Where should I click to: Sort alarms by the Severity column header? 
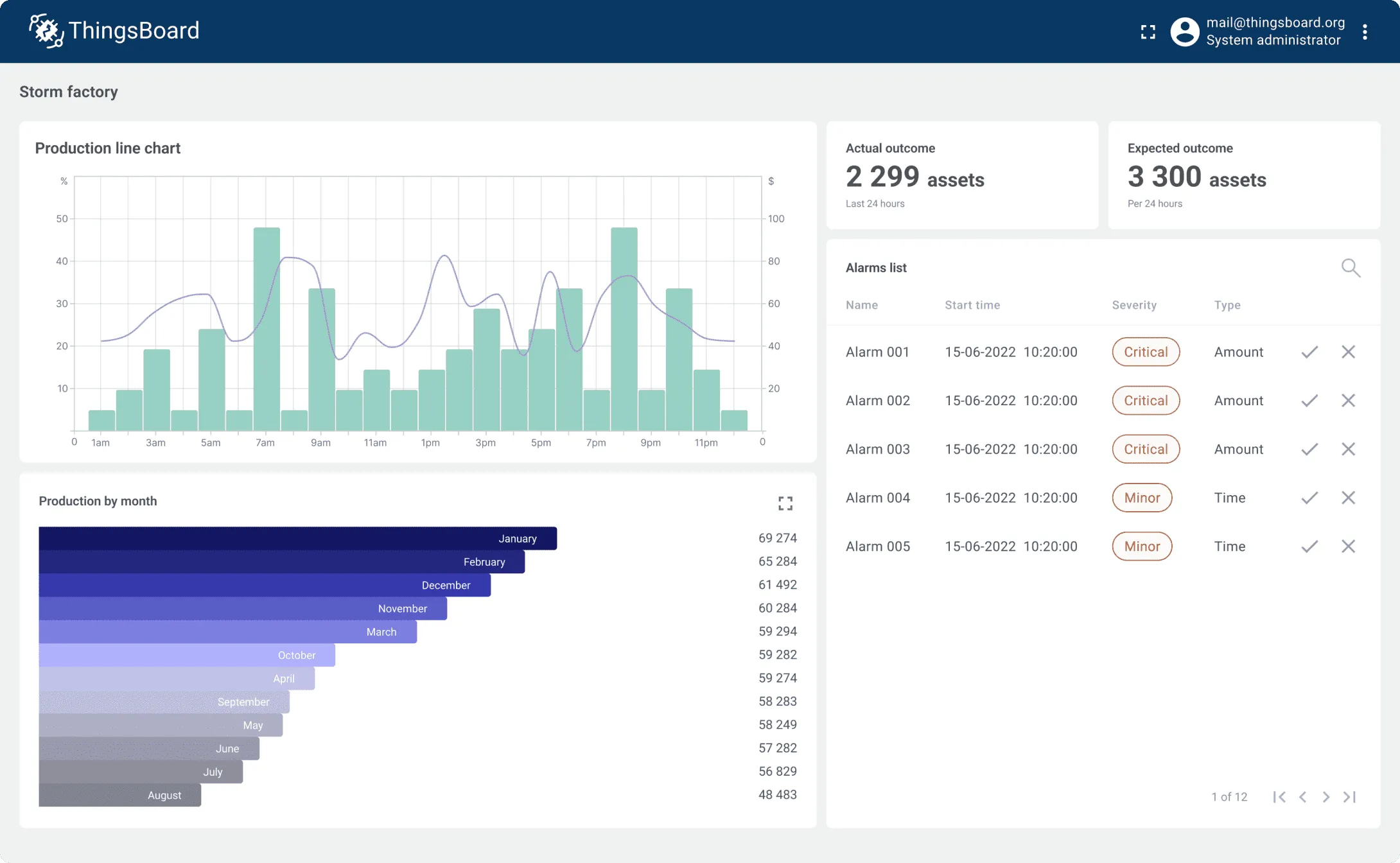(1134, 305)
